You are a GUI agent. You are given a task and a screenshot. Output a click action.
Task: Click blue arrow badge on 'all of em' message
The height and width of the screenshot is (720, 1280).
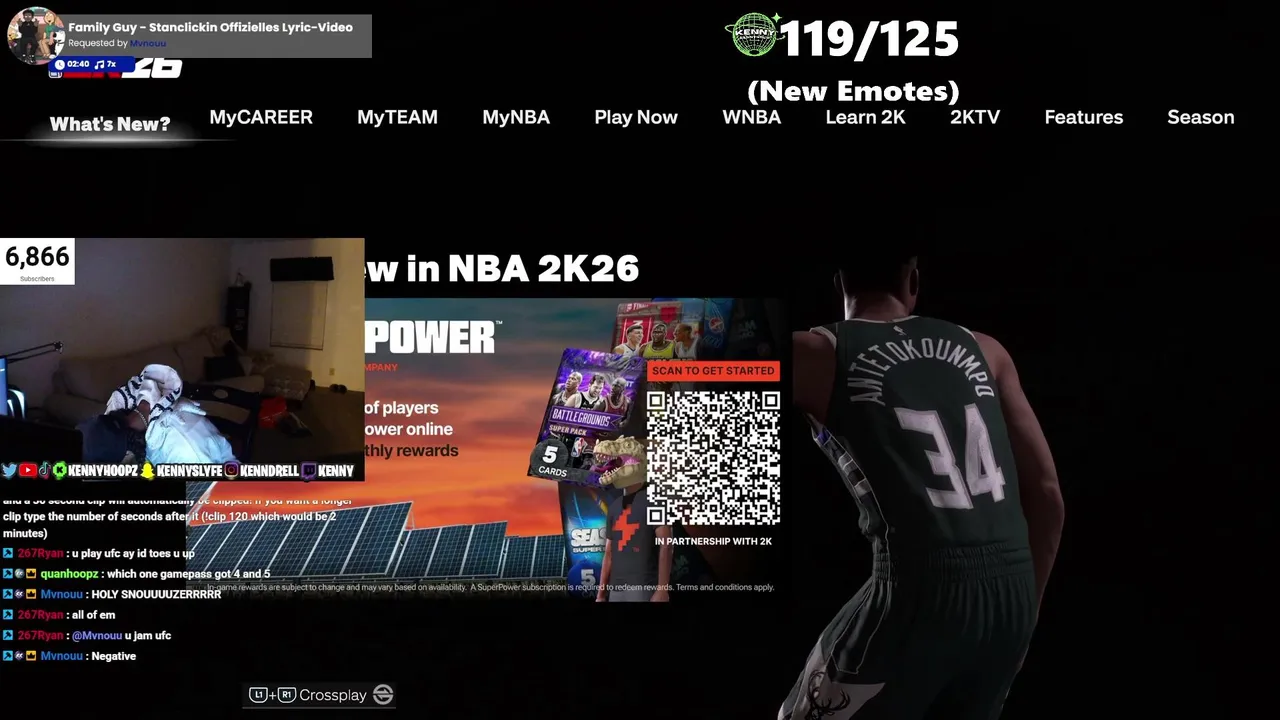pos(8,615)
